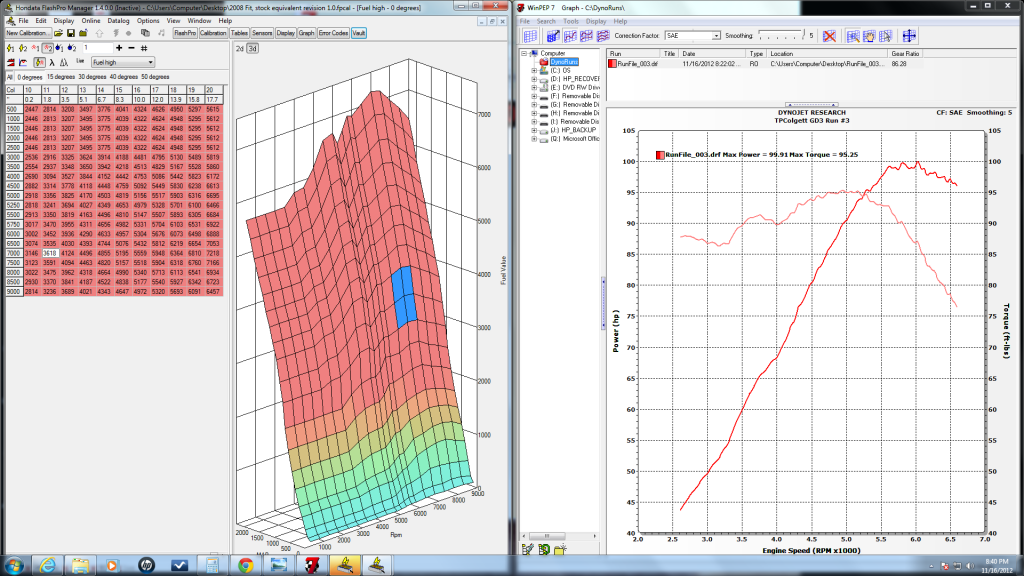The width and height of the screenshot is (1024, 576).
Task: Select the WinPEP pan hand graph icon
Action: [x=869, y=36]
